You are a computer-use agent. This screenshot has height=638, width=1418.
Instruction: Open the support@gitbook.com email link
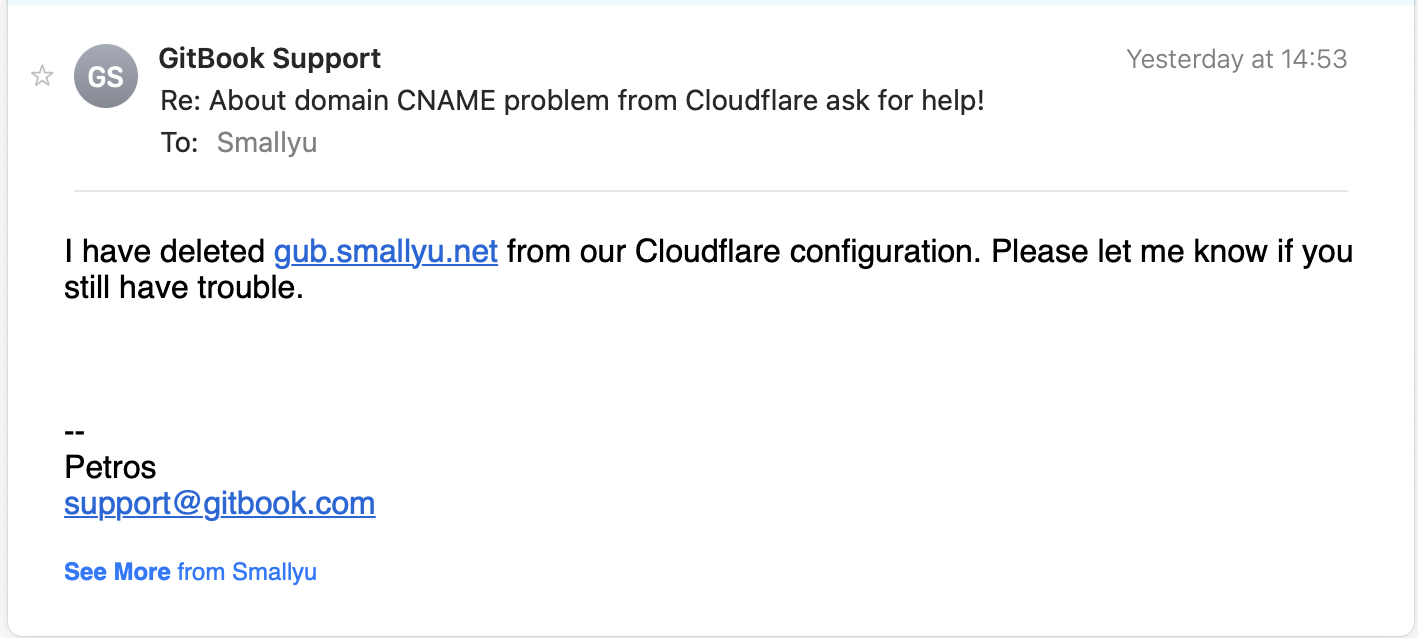pos(220,503)
